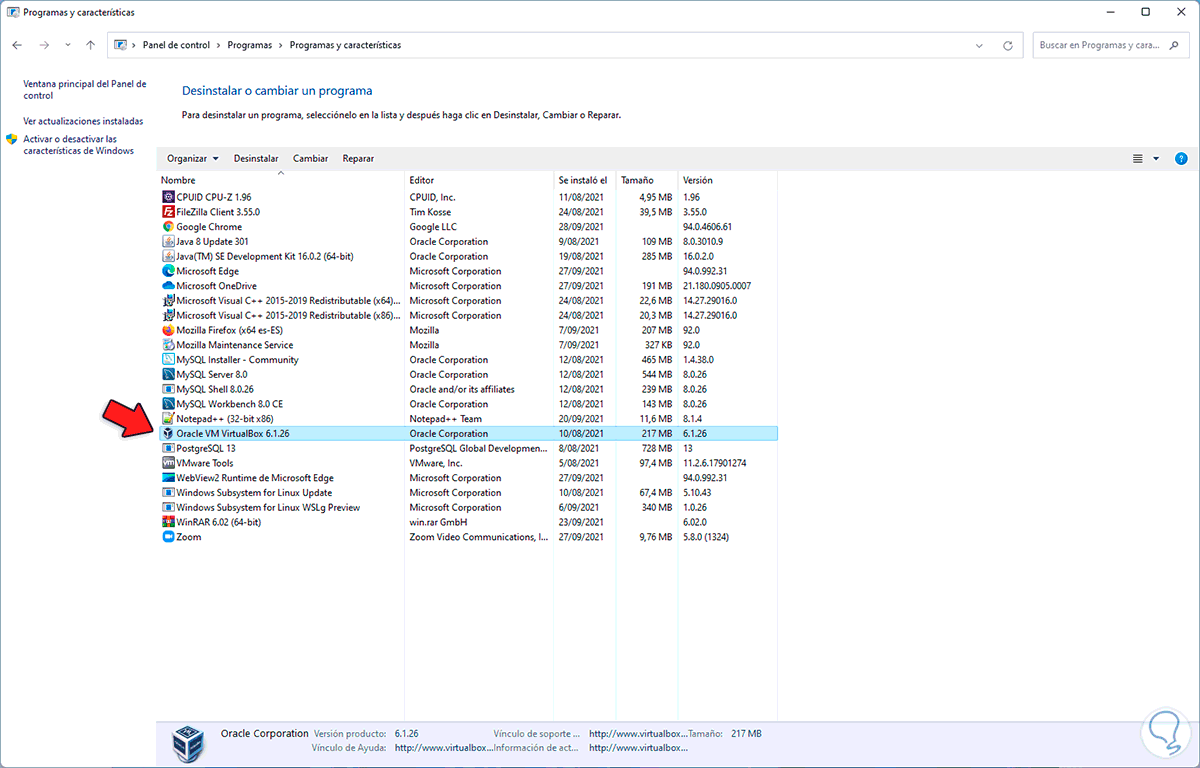Select Microsoft Visual C++ Redistributable (x64) row
Viewport: 1200px width, 768px height.
[467, 300]
